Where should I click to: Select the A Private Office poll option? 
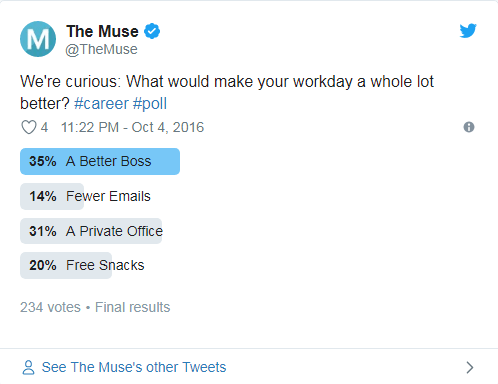click(91, 231)
